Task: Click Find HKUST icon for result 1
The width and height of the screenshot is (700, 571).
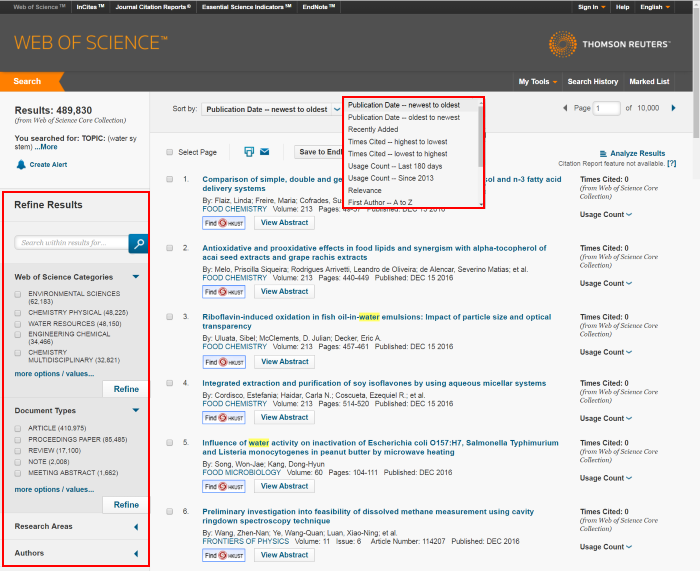Action: click(224, 223)
